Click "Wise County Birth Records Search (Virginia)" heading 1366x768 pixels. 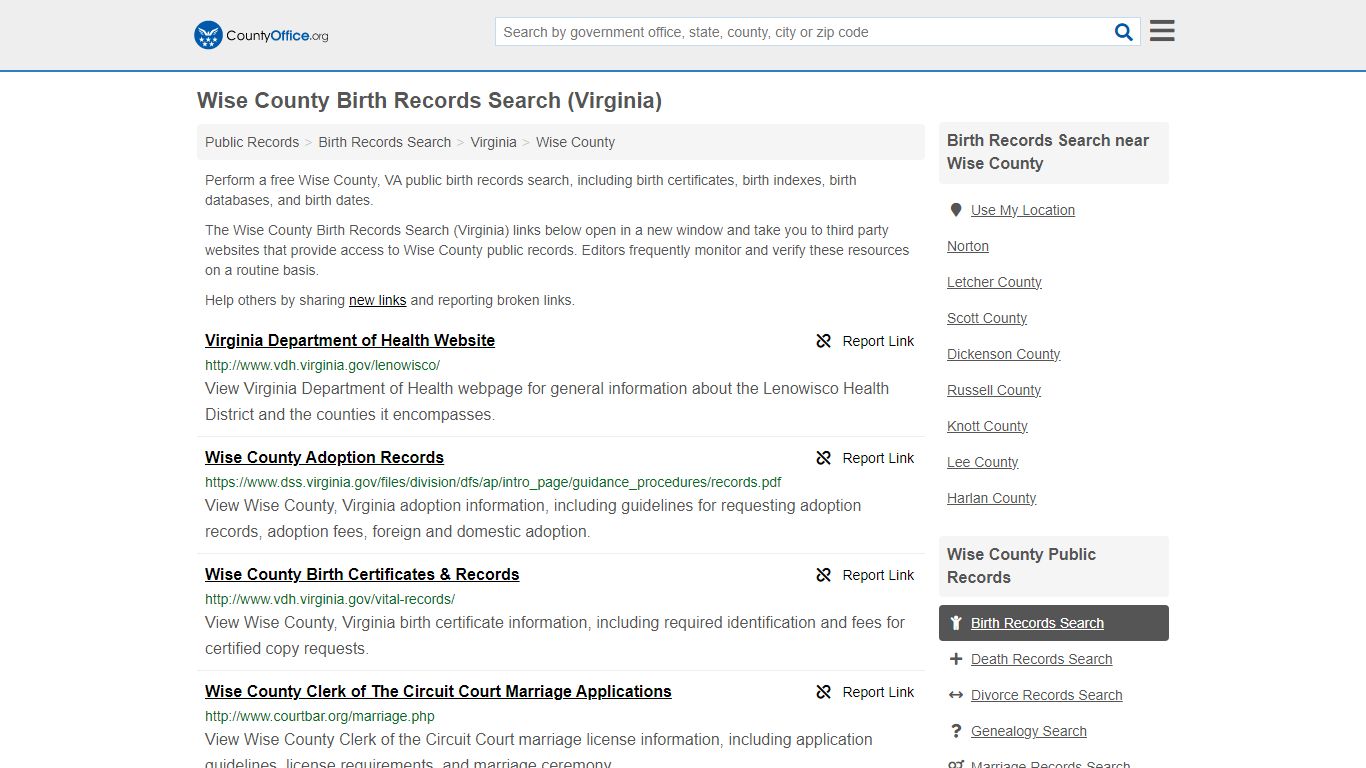(429, 101)
